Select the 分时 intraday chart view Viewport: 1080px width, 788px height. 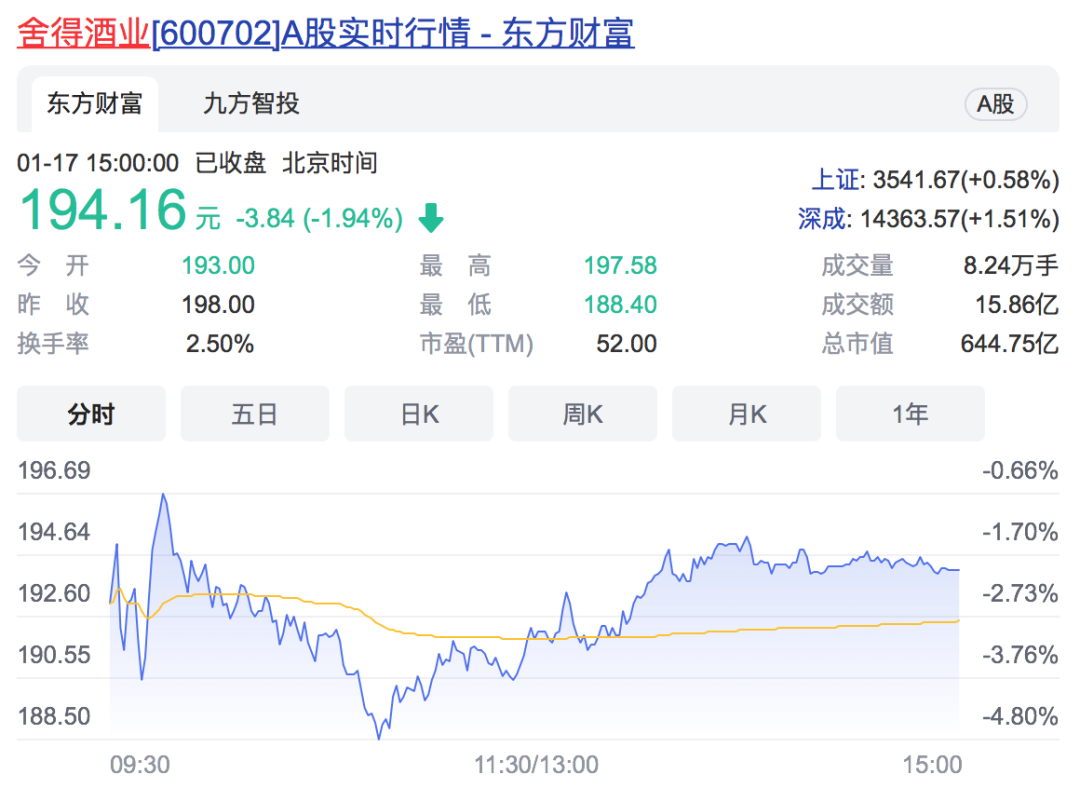pyautogui.click(x=91, y=413)
